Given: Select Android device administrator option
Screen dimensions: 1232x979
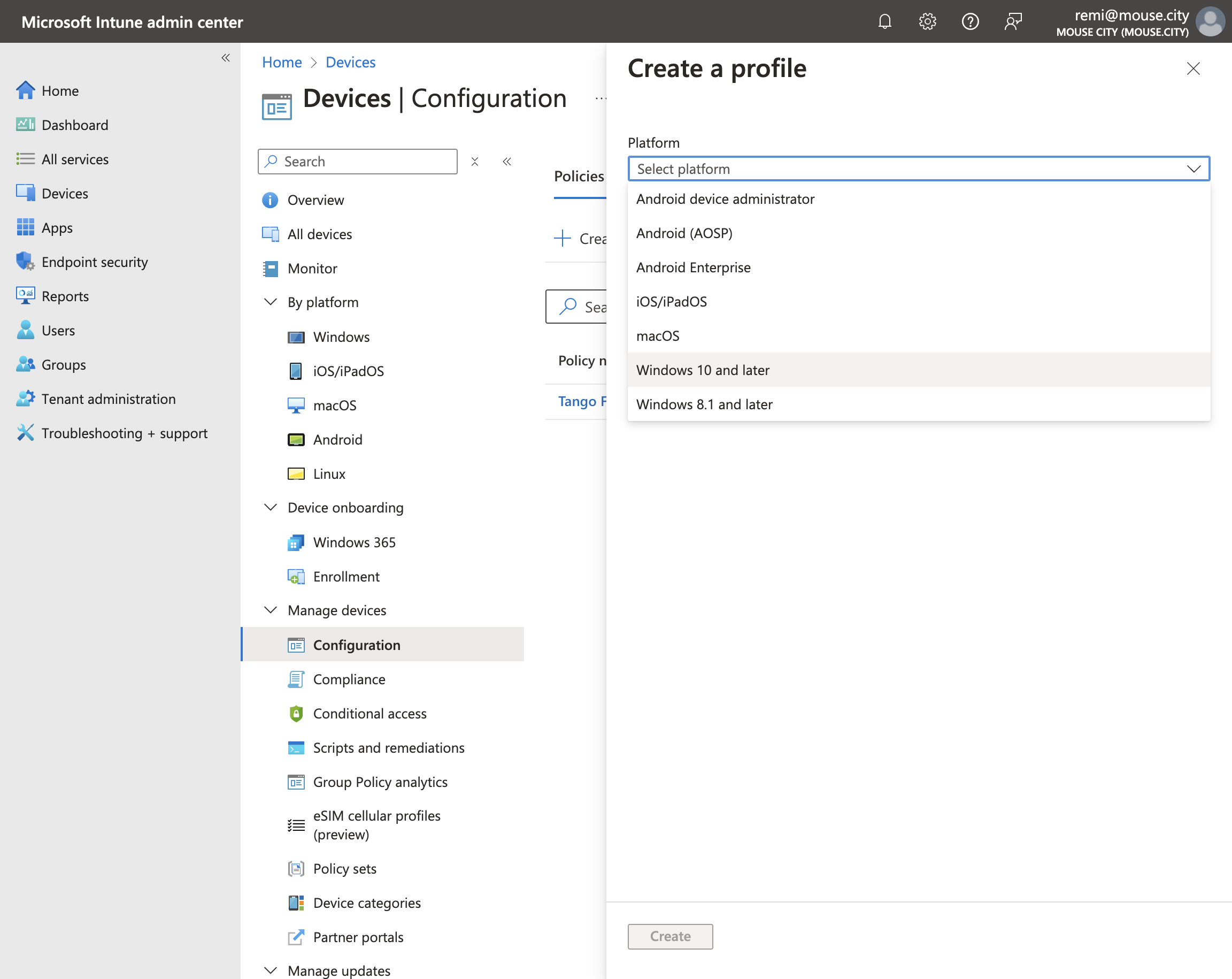Looking at the screenshot, I should point(919,199).
